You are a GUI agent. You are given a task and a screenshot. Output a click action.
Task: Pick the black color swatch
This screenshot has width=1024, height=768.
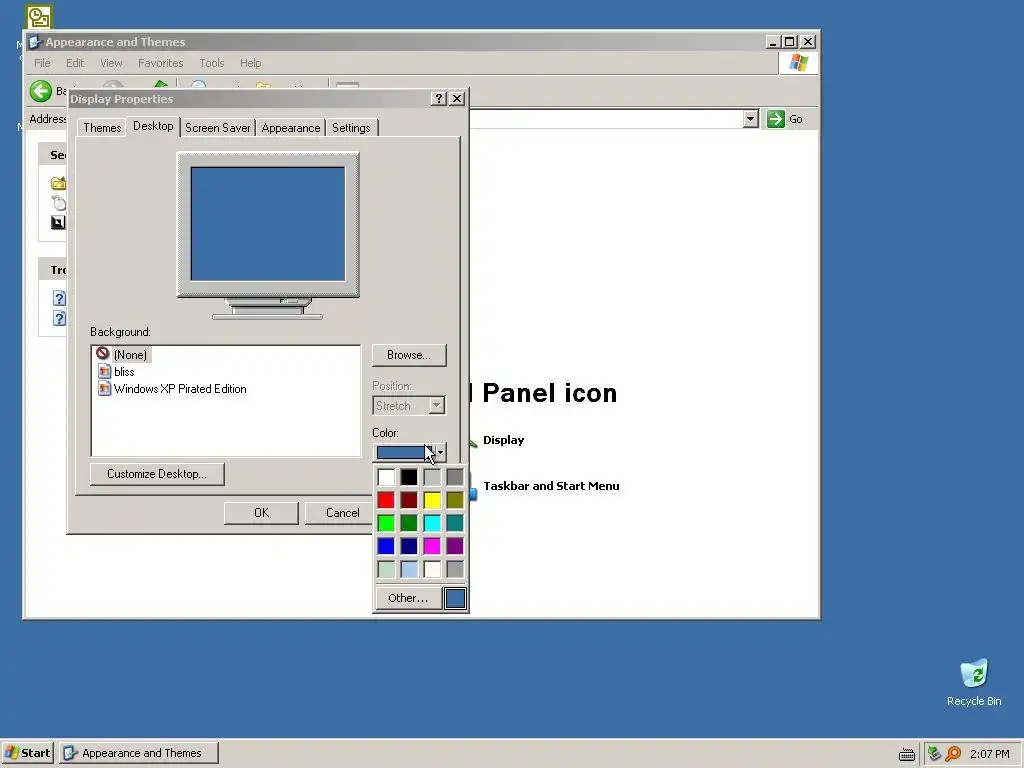tap(409, 477)
